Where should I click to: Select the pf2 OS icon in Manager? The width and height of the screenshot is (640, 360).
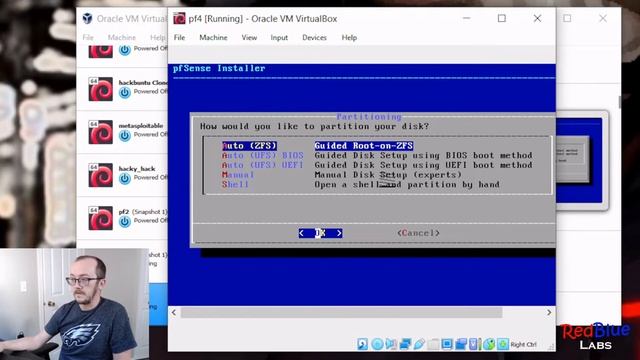pyautogui.click(x=100, y=218)
